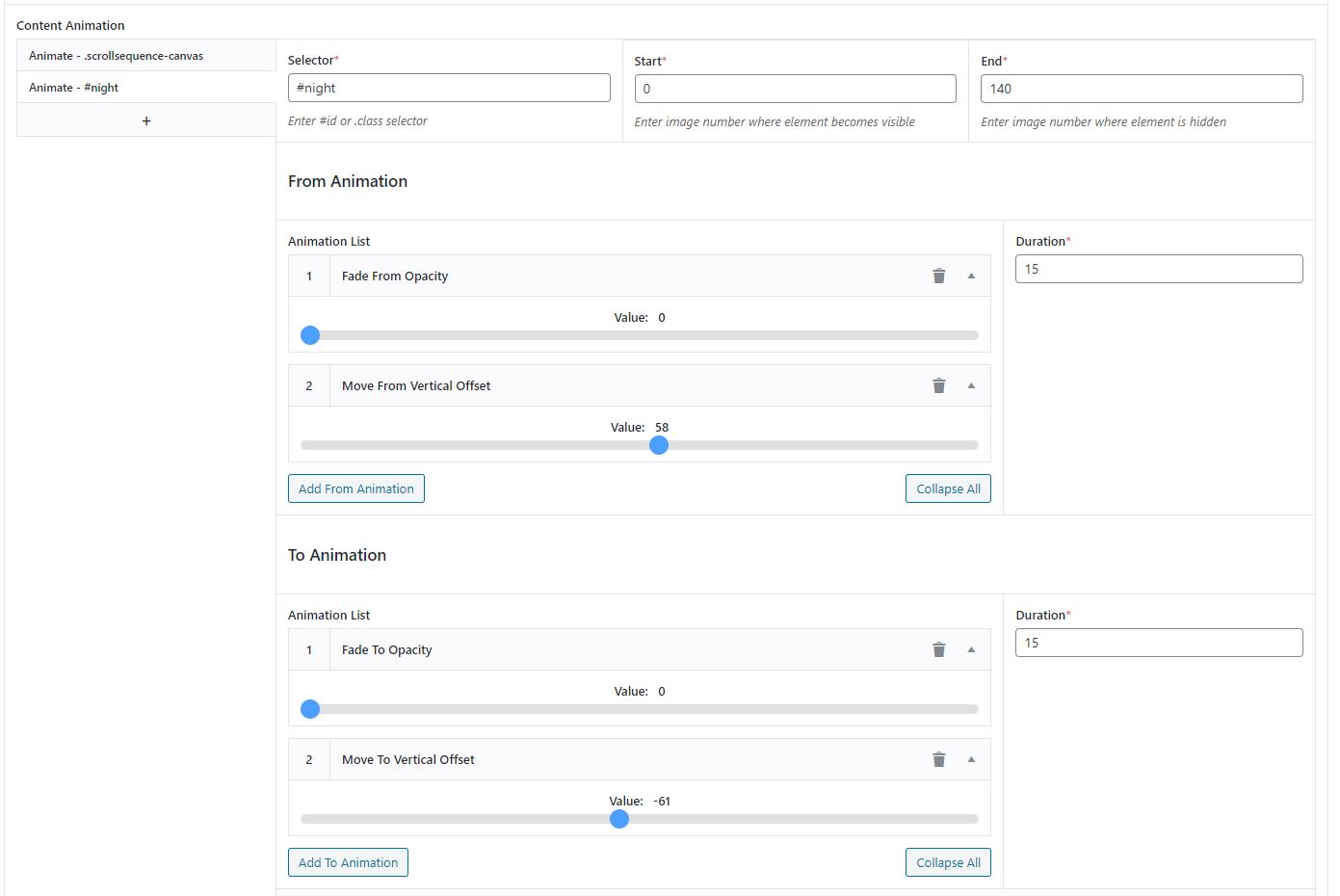Click the Fade To Opacity header title

click(x=387, y=650)
